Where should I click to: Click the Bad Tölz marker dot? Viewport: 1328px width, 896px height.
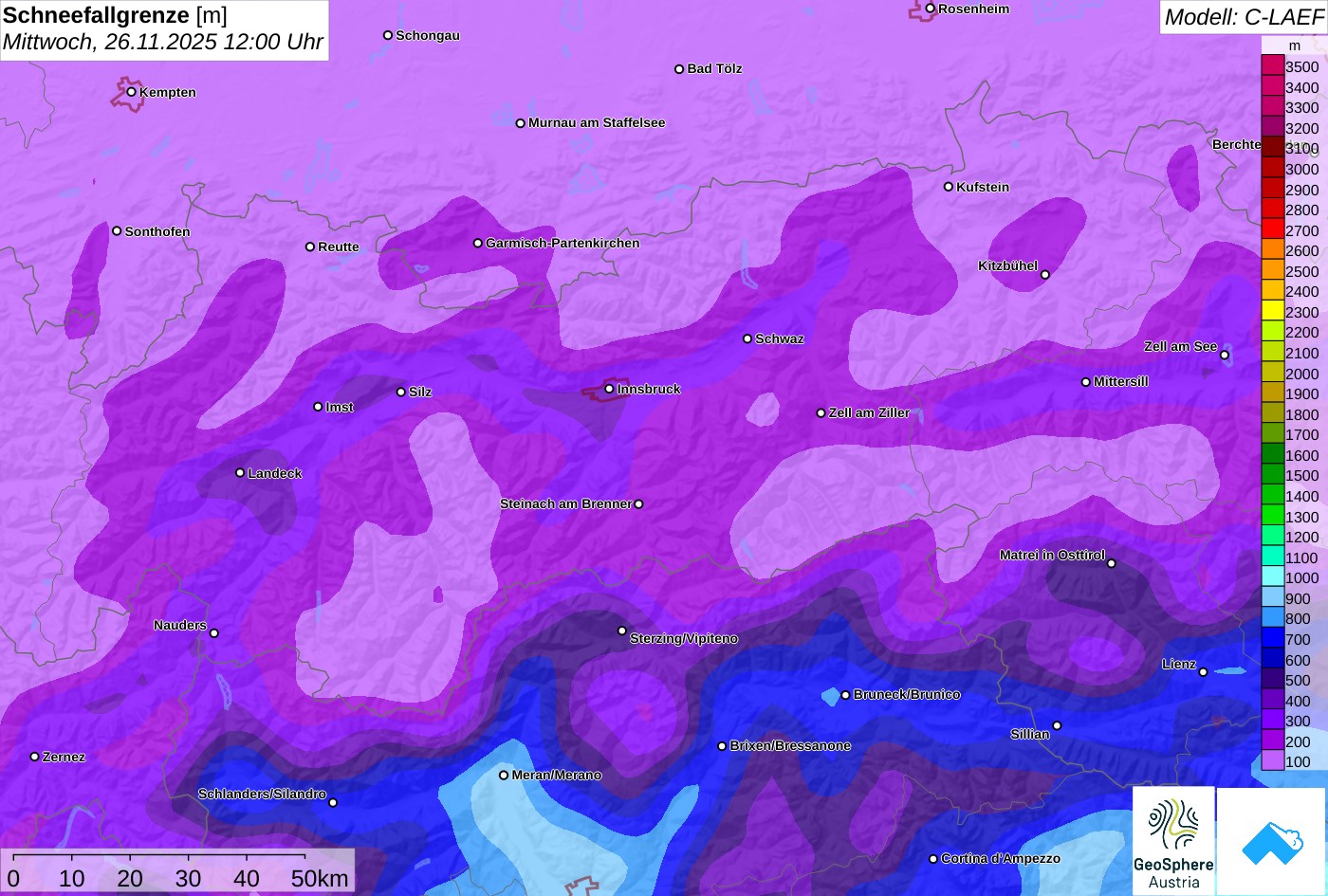click(x=679, y=69)
